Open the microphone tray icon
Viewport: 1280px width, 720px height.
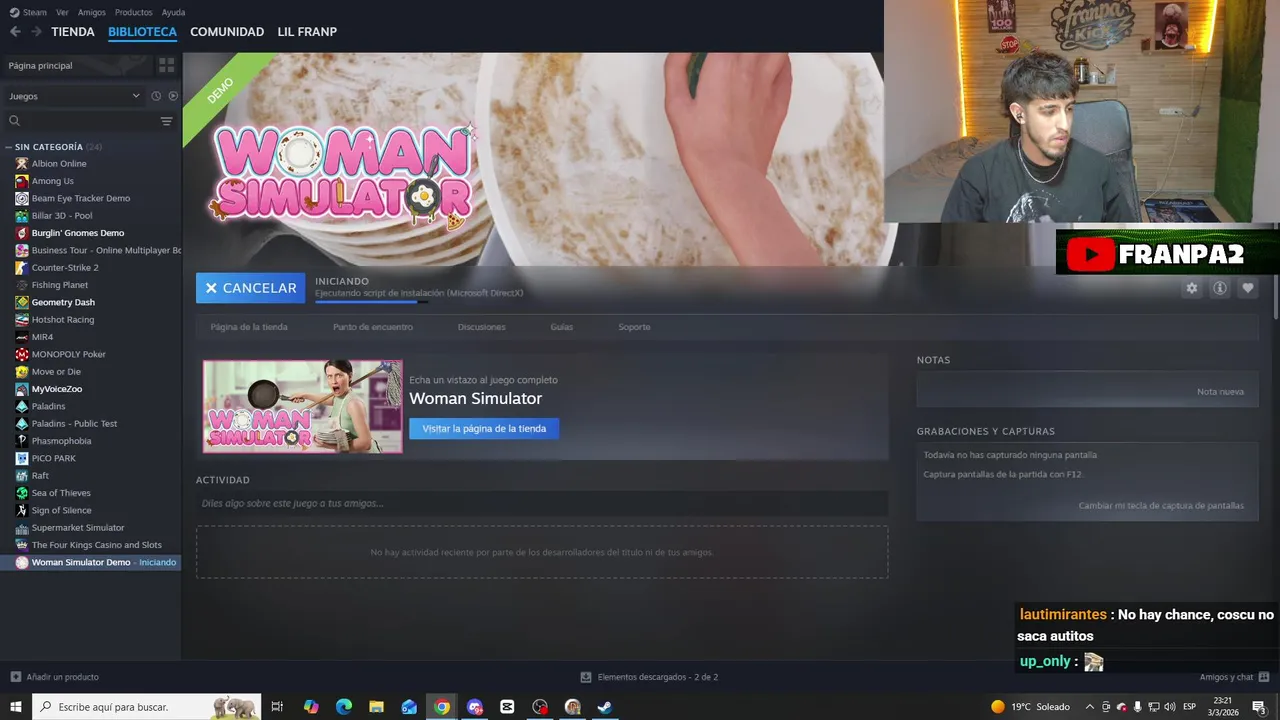point(1137,707)
